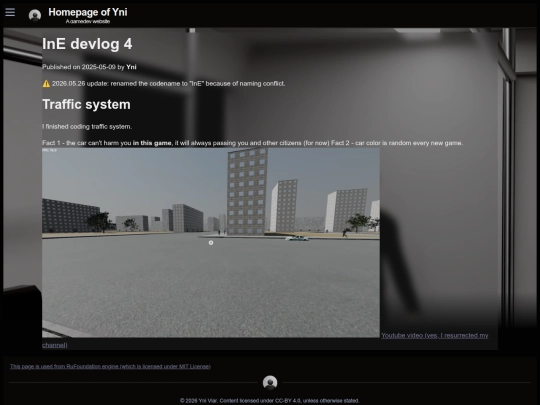Click the site avatar logo in header
Viewport: 540px width, 405px height.
(x=35, y=15)
